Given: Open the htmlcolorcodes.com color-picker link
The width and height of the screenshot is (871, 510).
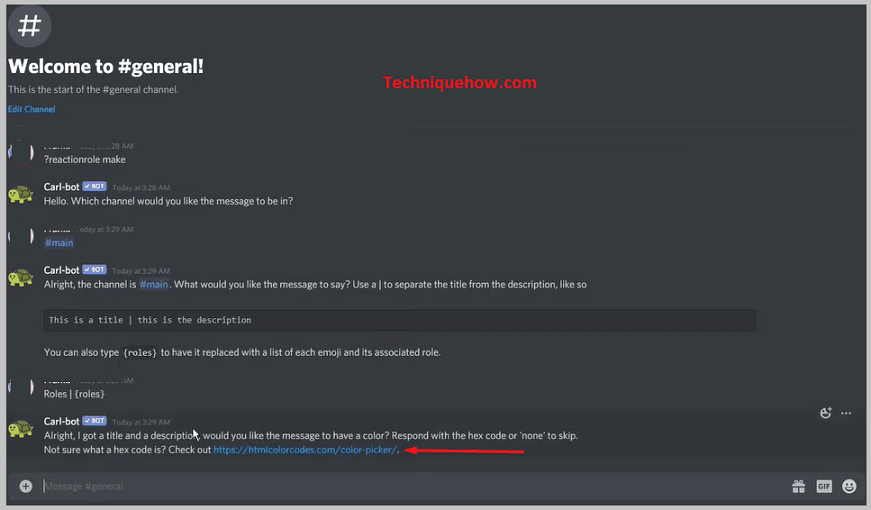Looking at the screenshot, I should pyautogui.click(x=305, y=449).
